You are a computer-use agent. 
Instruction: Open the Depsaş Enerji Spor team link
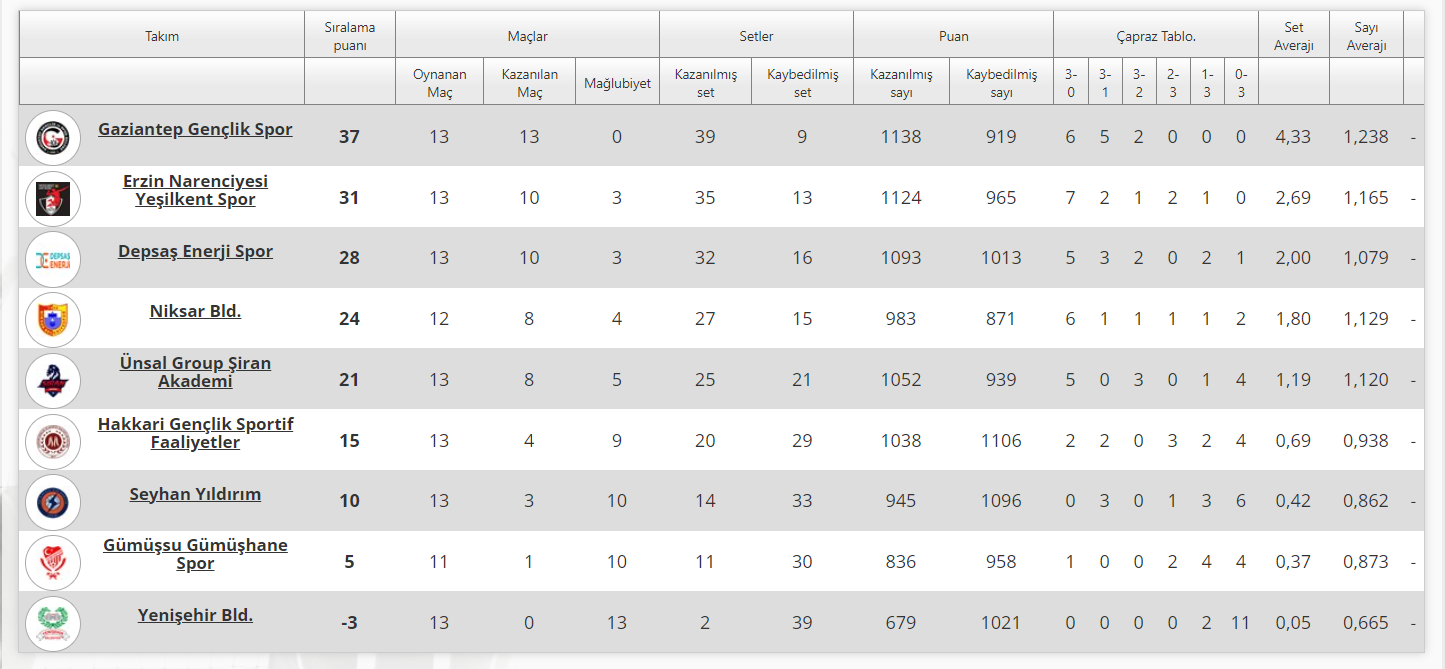point(195,251)
